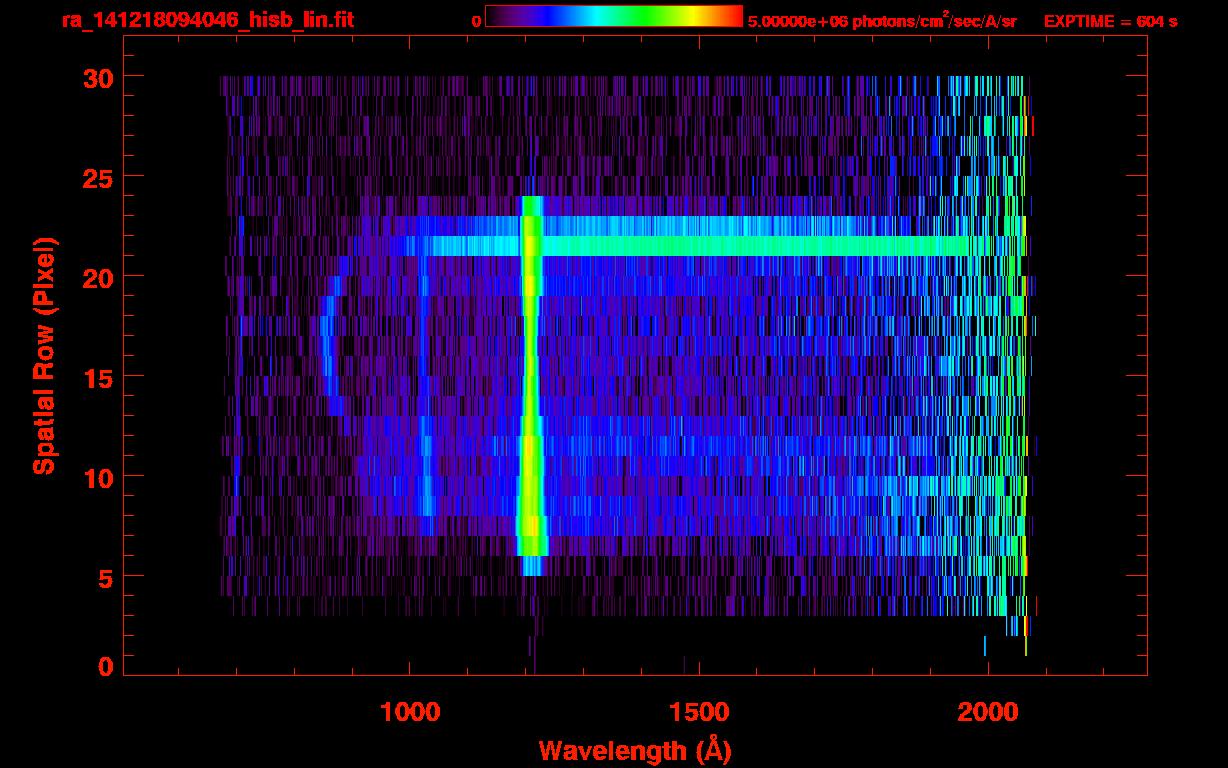Click the x-axis tick label 1500
Viewport: 1228px width, 768px height.
point(698,712)
